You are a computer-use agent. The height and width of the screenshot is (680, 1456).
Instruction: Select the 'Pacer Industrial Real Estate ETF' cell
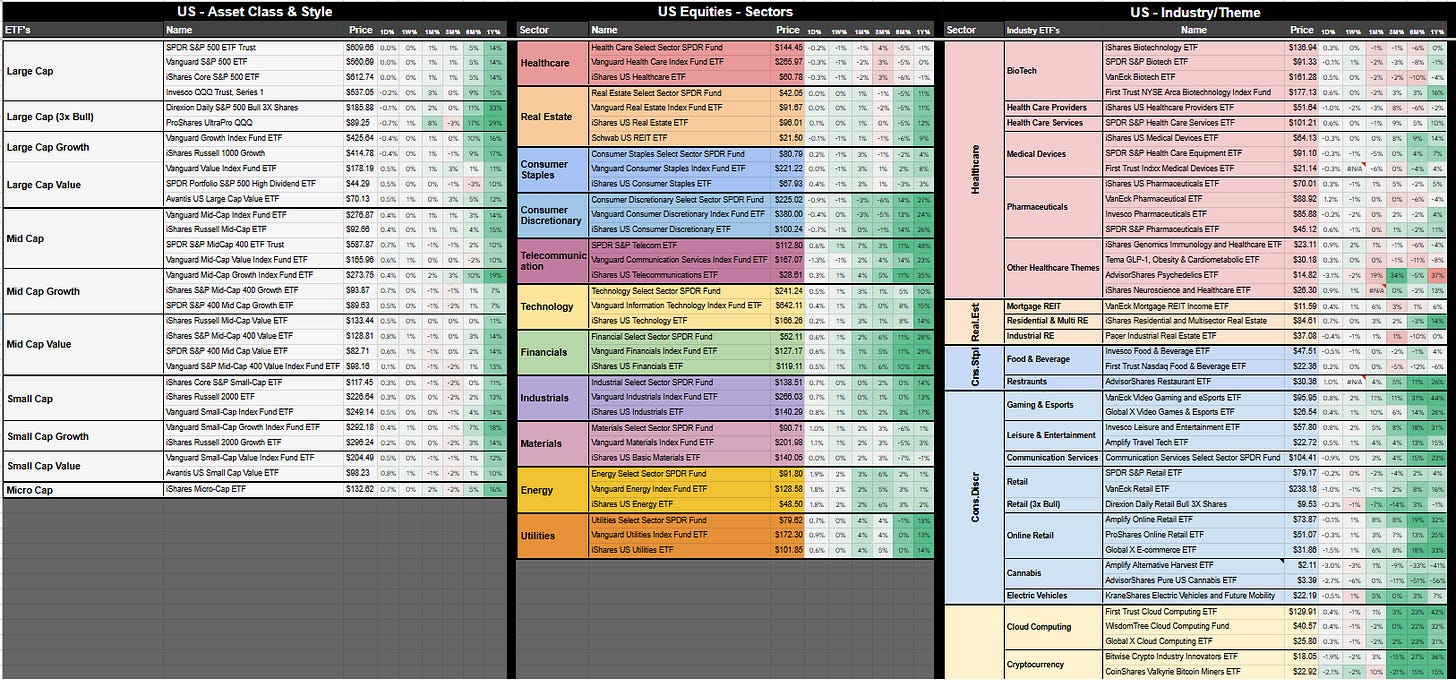pos(1193,336)
